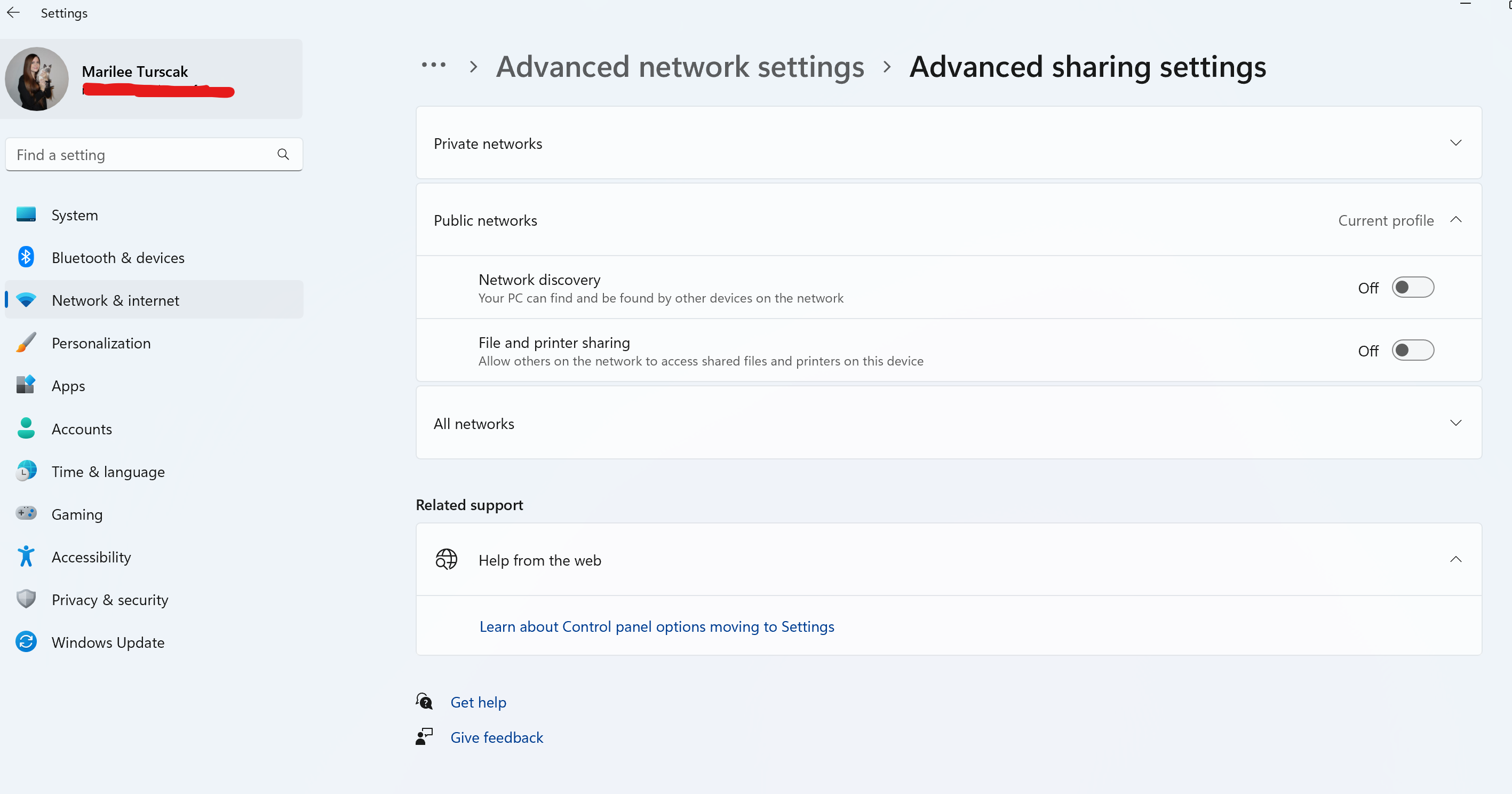The width and height of the screenshot is (1512, 794).
Task: Enable Network discovery
Action: point(1413,287)
